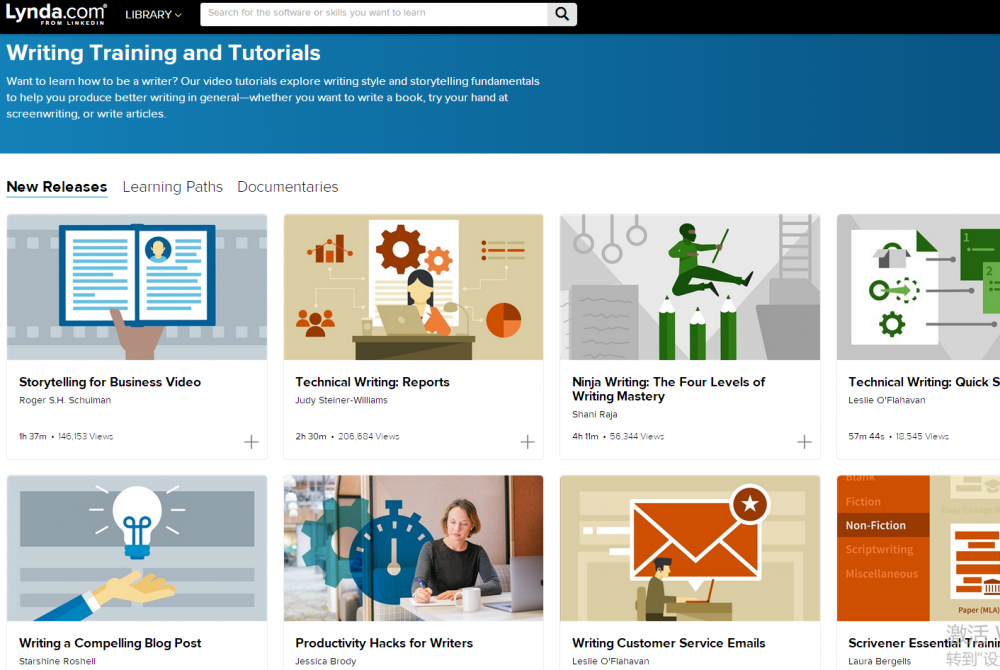Open Technical Writing: Reports course link

coord(372,382)
